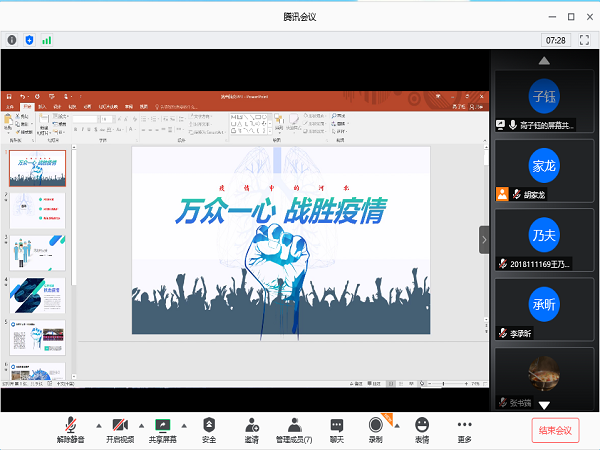This screenshot has width=600, height=450.
Task: Click the meeting info icon
Action: tap(12, 40)
